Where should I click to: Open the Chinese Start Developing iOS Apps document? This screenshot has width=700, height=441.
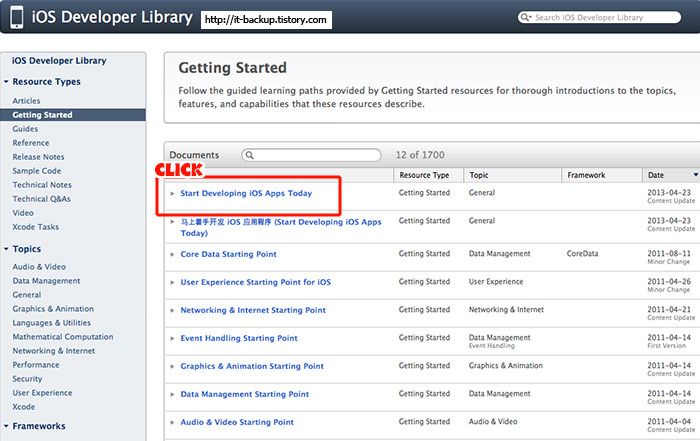pyautogui.click(x=281, y=227)
